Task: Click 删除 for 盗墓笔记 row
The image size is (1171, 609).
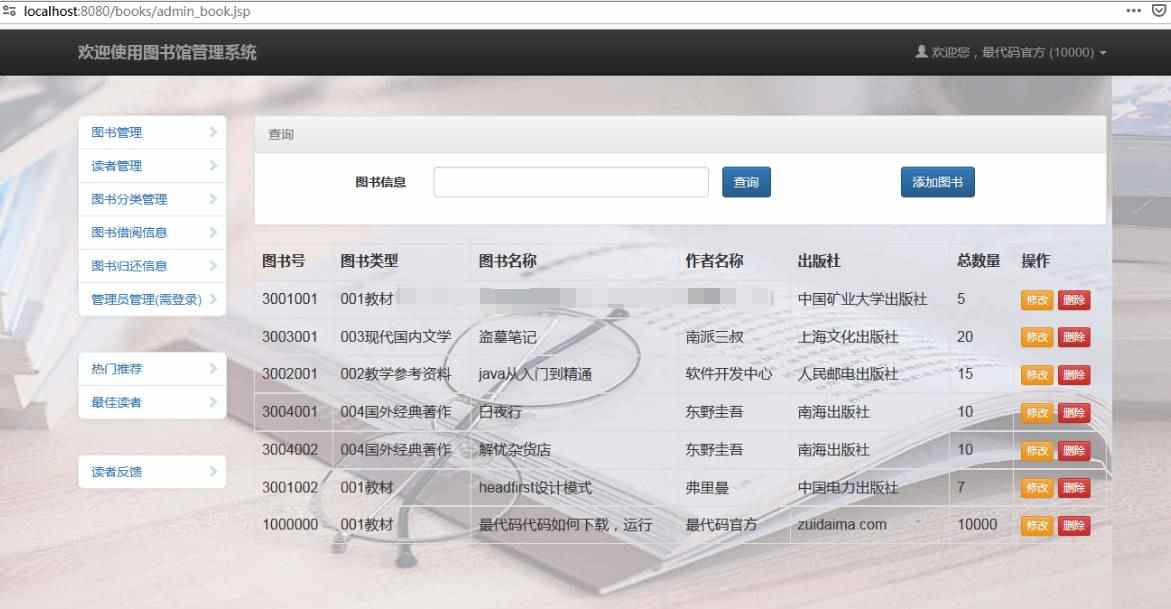Action: [x=1074, y=337]
